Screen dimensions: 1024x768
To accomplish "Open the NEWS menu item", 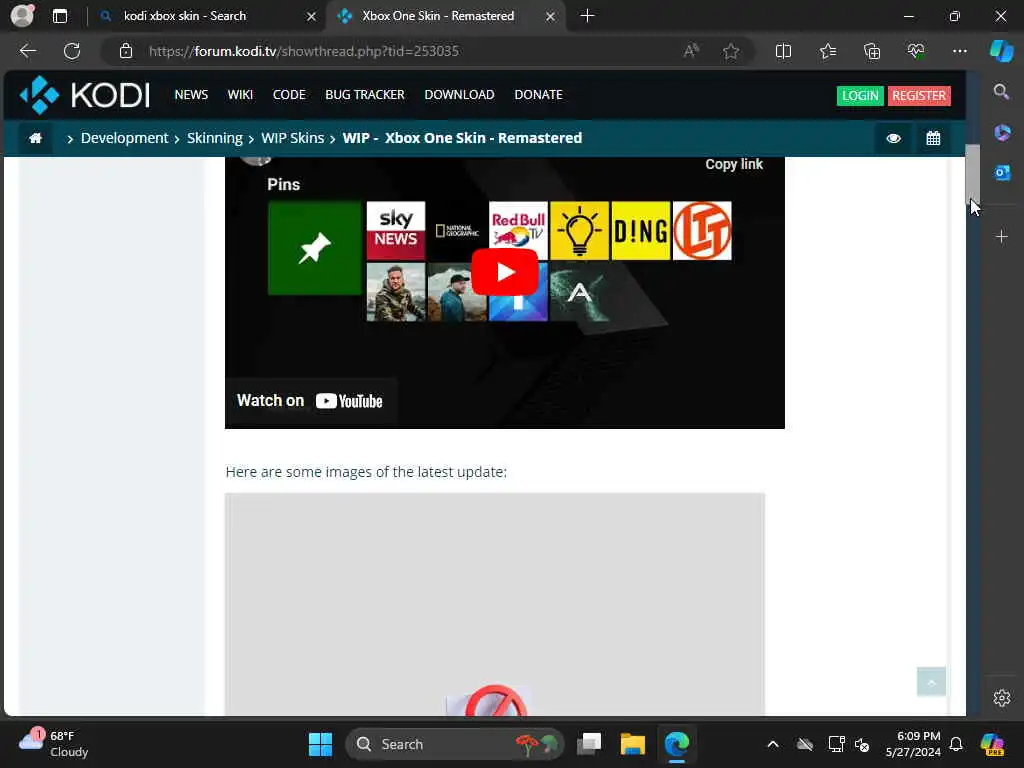I will pos(191,95).
